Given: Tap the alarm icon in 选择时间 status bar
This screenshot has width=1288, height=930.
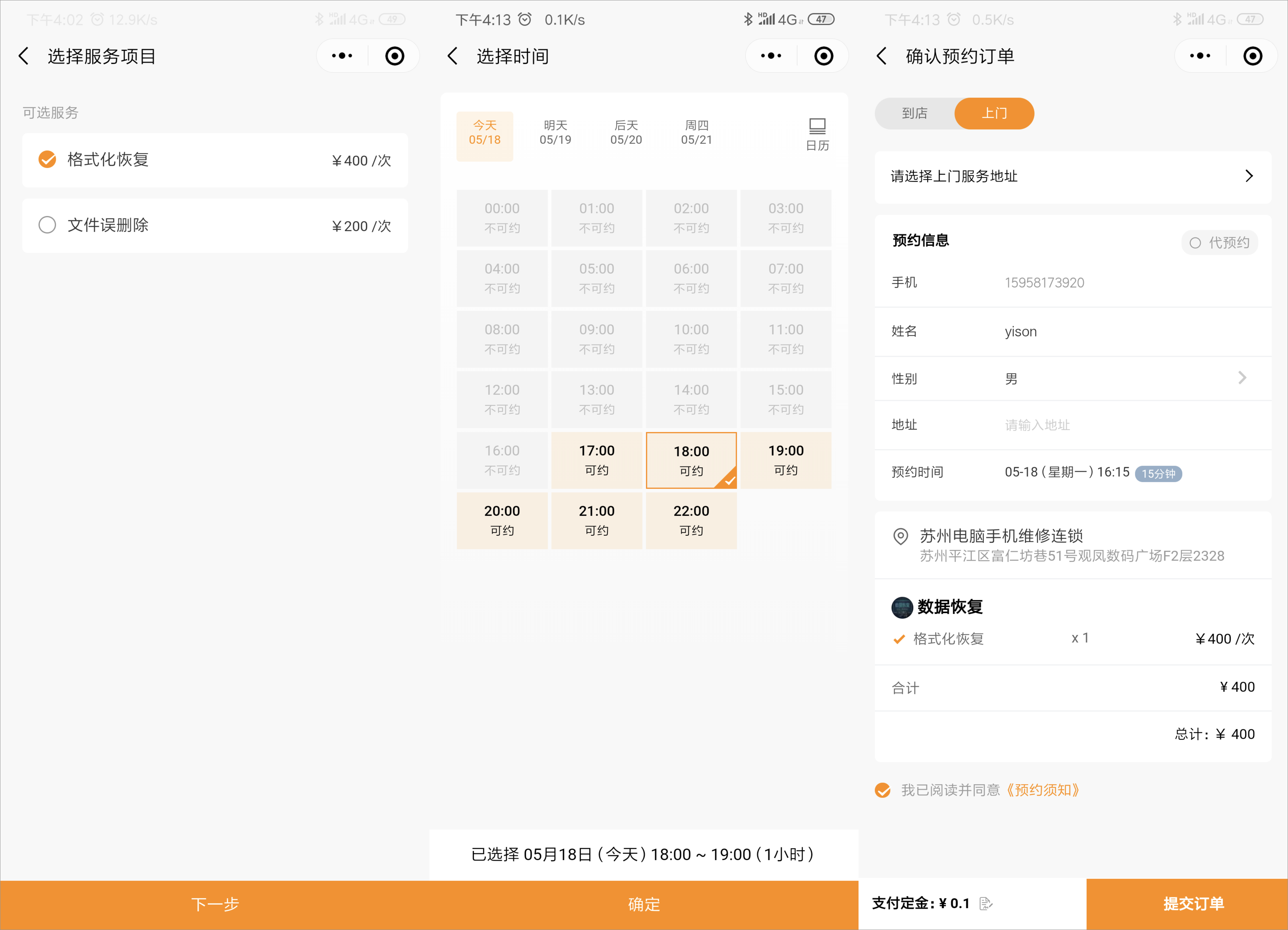Looking at the screenshot, I should (x=525, y=19).
